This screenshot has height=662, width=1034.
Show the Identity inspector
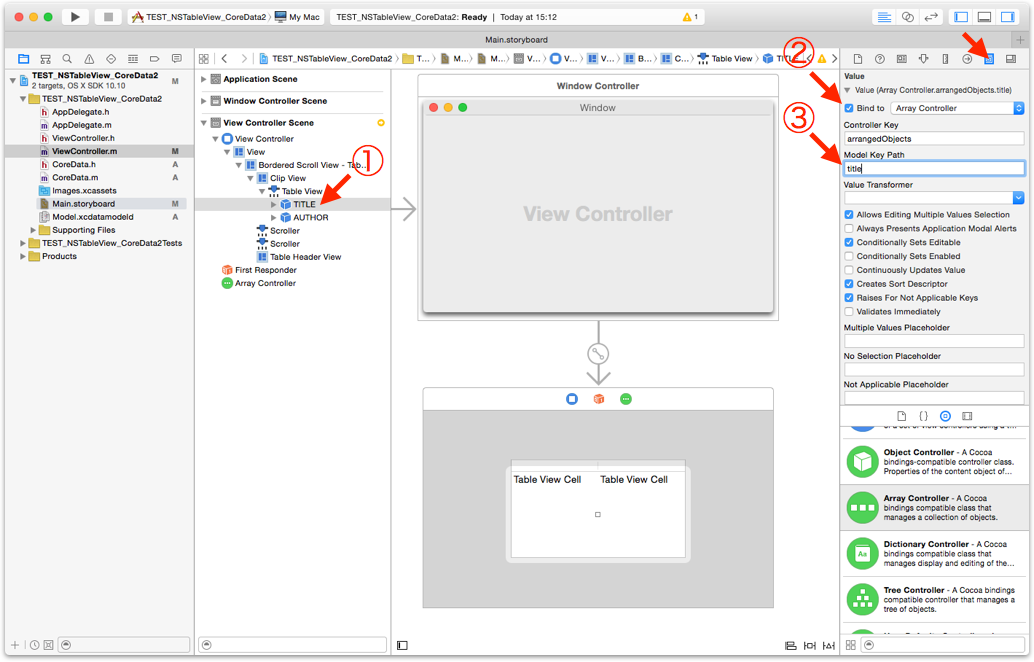click(x=901, y=59)
